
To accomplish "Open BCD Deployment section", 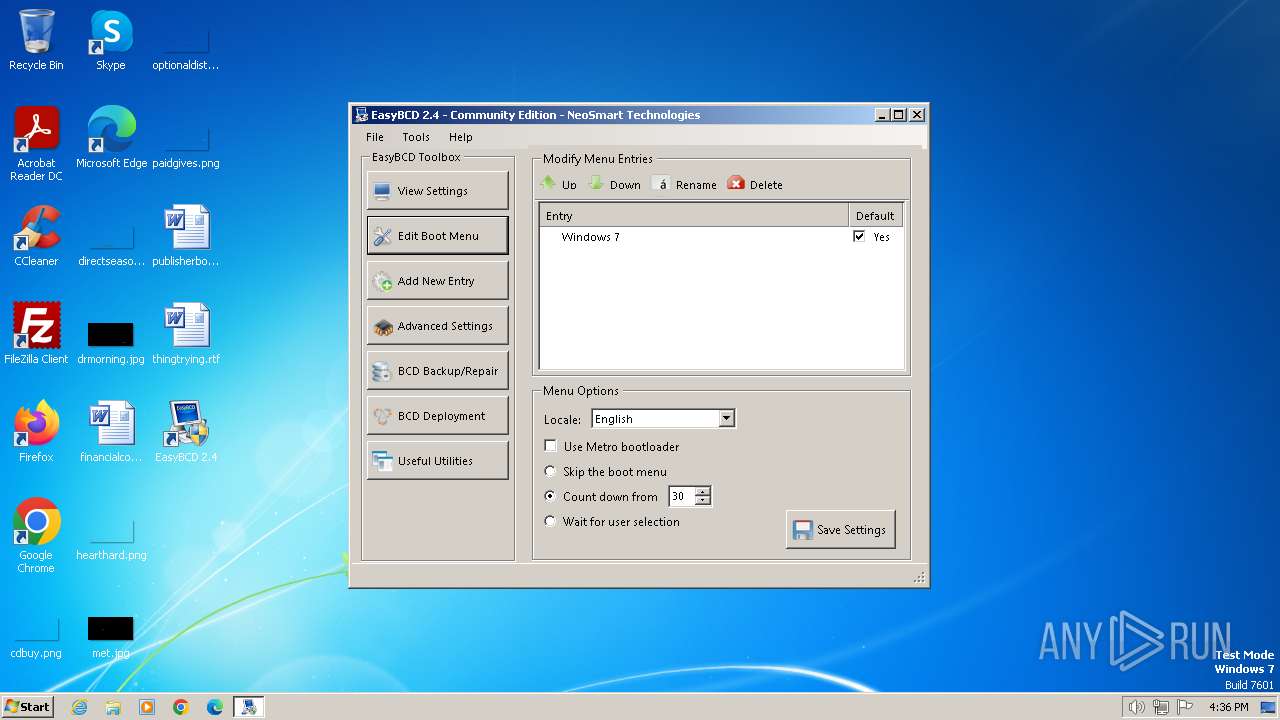I will coord(437,415).
